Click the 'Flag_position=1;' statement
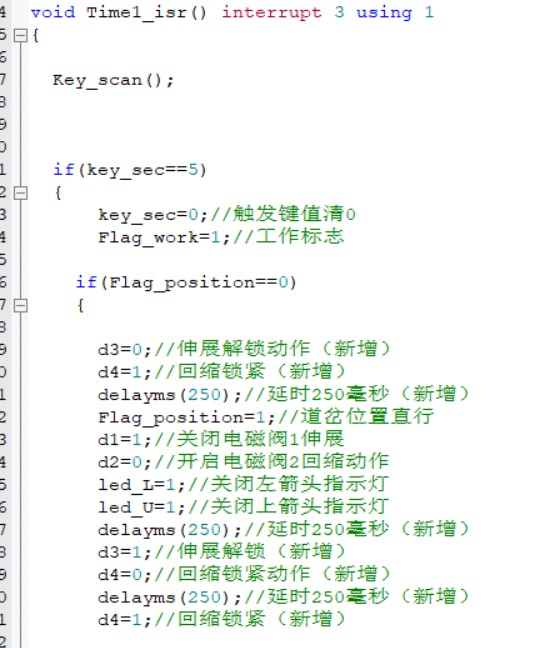Image resolution: width=551 pixels, height=648 pixels. tap(186, 417)
